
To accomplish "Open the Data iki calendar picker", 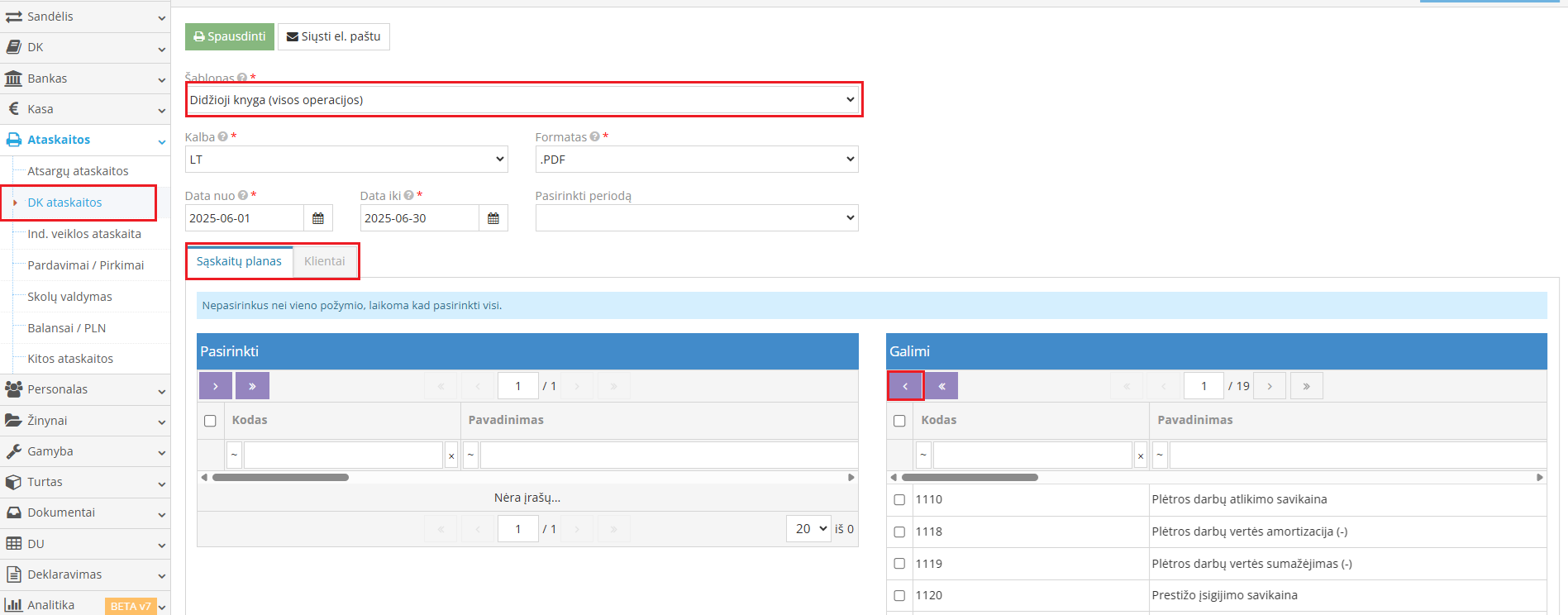I will (x=493, y=218).
